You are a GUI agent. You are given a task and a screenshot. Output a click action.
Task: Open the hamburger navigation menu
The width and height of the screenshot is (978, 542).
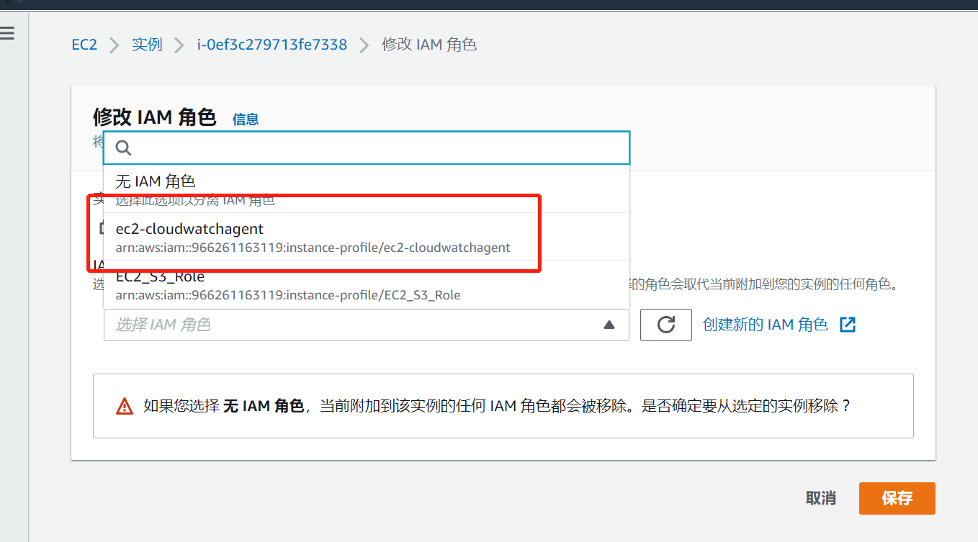(x=7, y=33)
